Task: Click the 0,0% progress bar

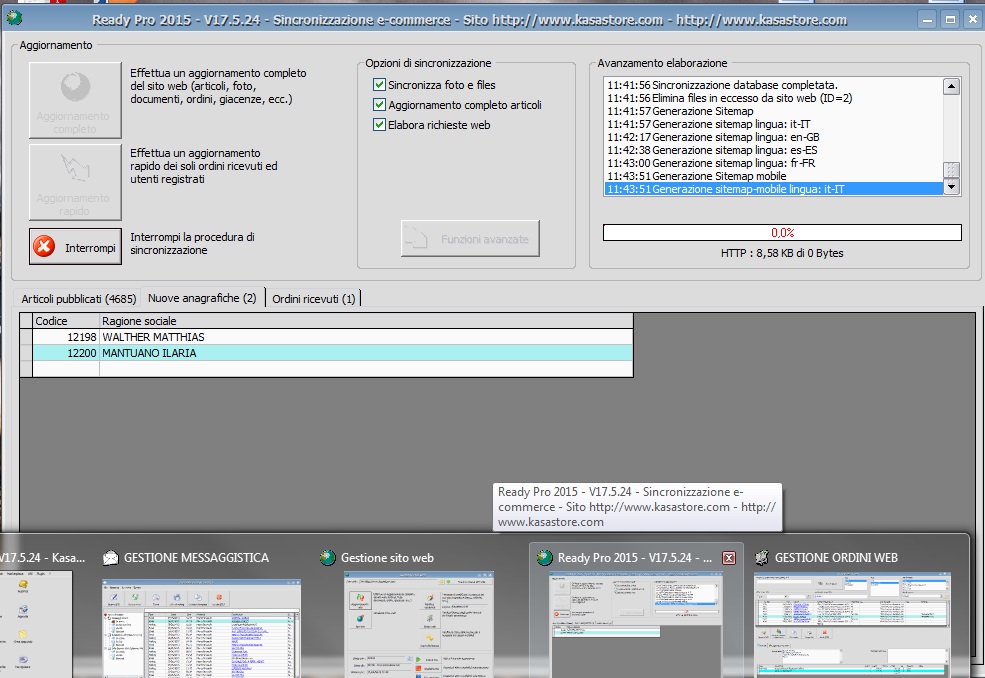Action: [x=782, y=232]
